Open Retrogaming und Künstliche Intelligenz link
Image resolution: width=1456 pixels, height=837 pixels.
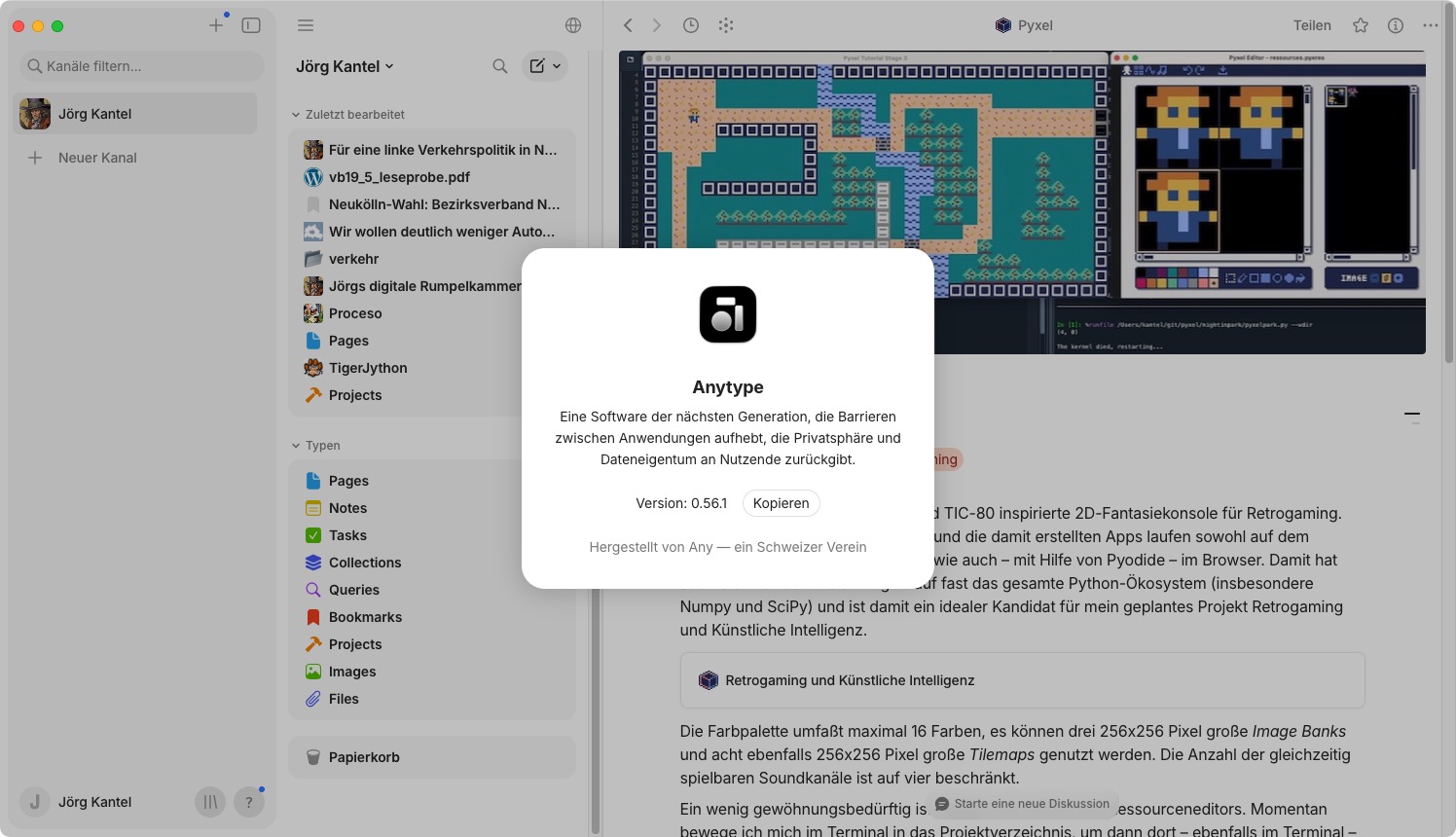click(x=1022, y=680)
